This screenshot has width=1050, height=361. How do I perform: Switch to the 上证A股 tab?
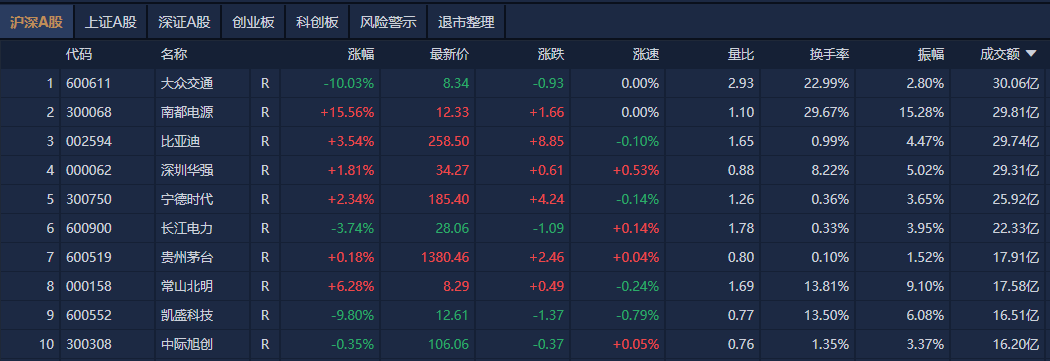[110, 22]
